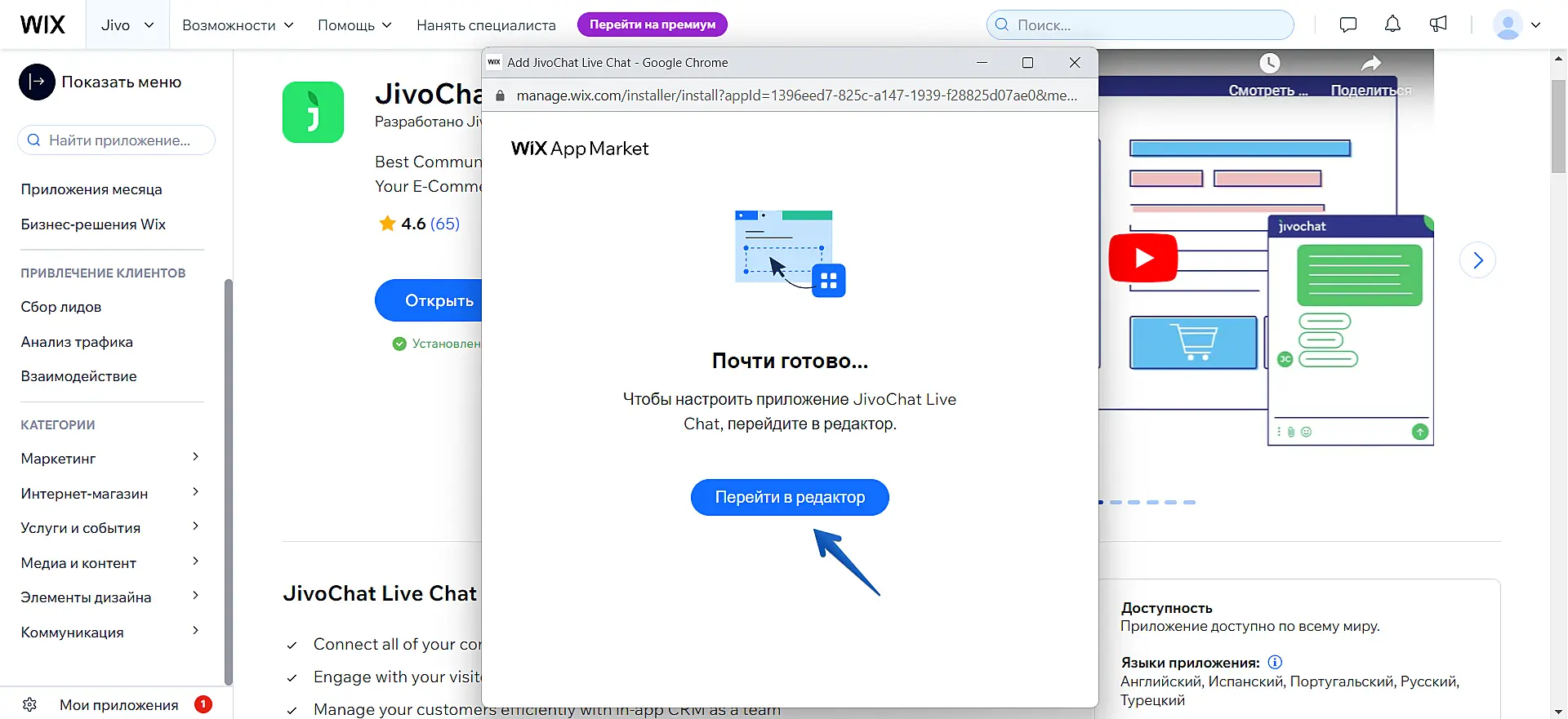The height and width of the screenshot is (719, 1568).
Task: Click the Доступность heading
Action: [x=1166, y=608]
